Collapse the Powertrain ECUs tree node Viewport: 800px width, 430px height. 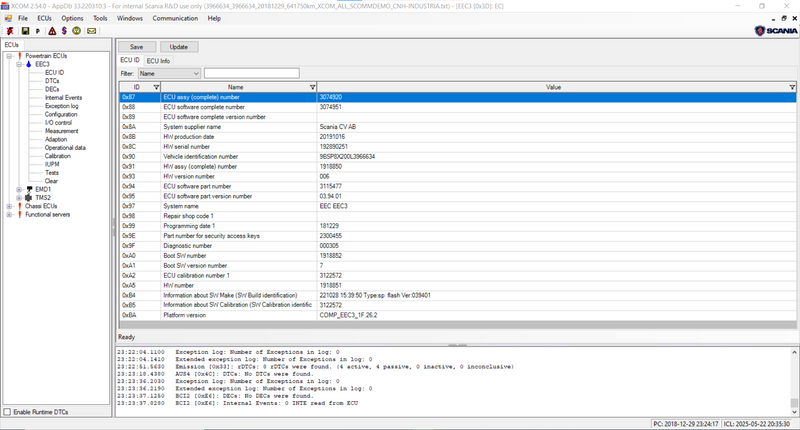(9, 56)
